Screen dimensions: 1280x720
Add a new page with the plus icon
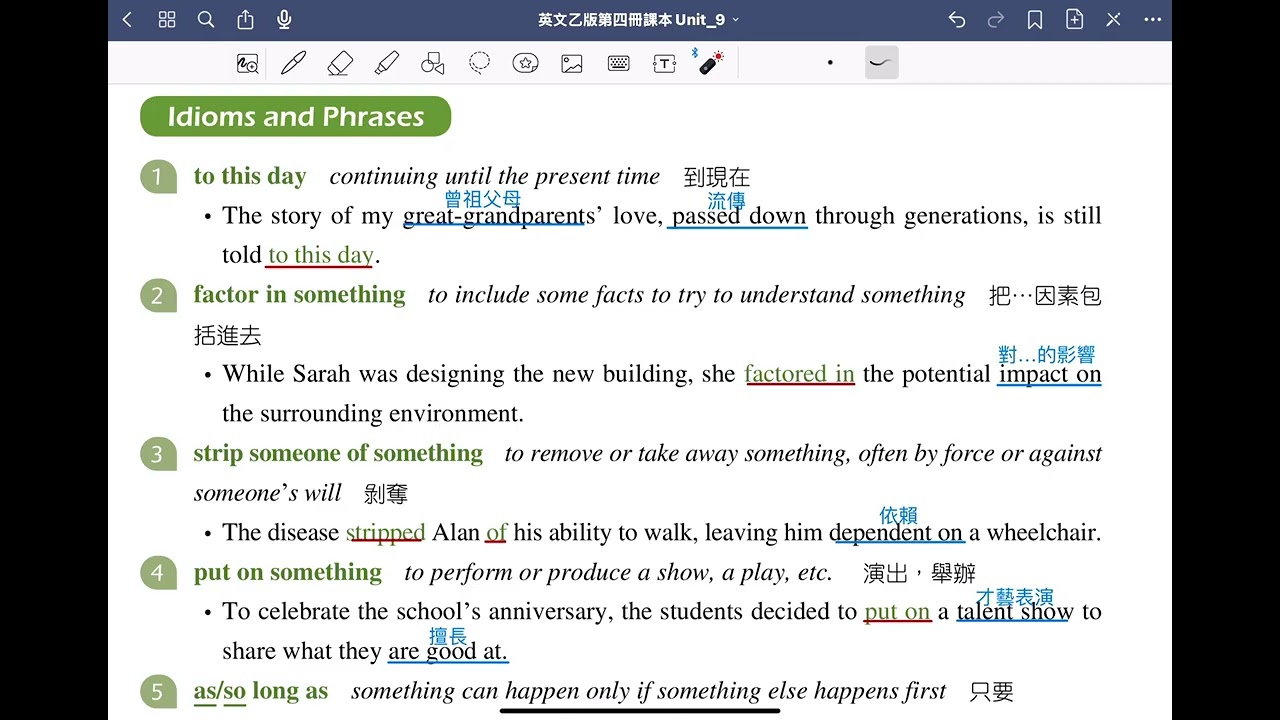(x=1074, y=19)
